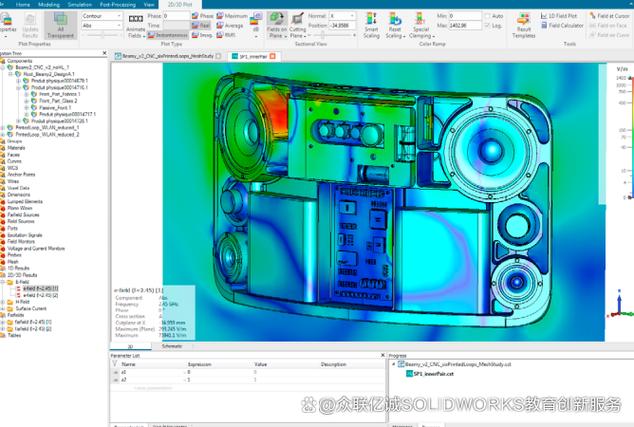Screen dimensions: 634x427
Task: Select the Materials folder in tree
Action: (x=16, y=148)
